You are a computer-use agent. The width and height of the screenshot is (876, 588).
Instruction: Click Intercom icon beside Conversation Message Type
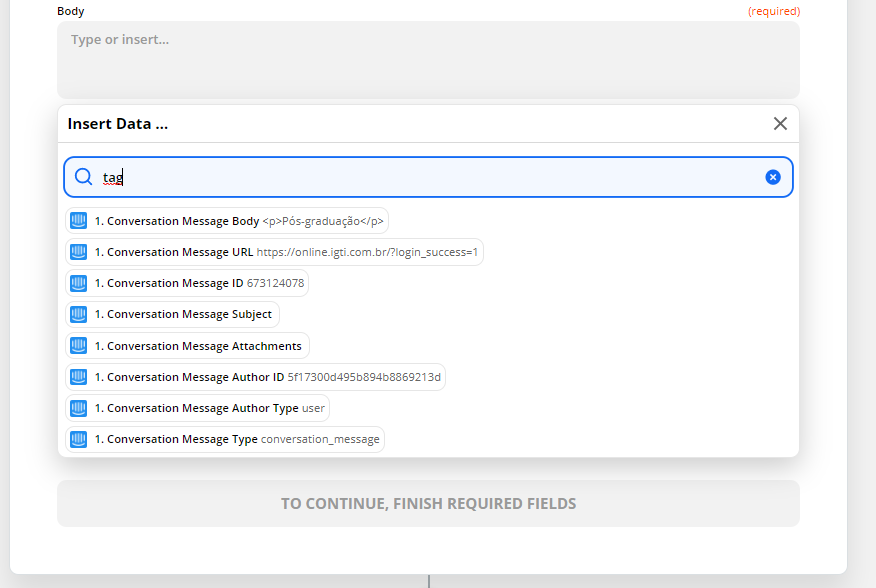[78, 439]
